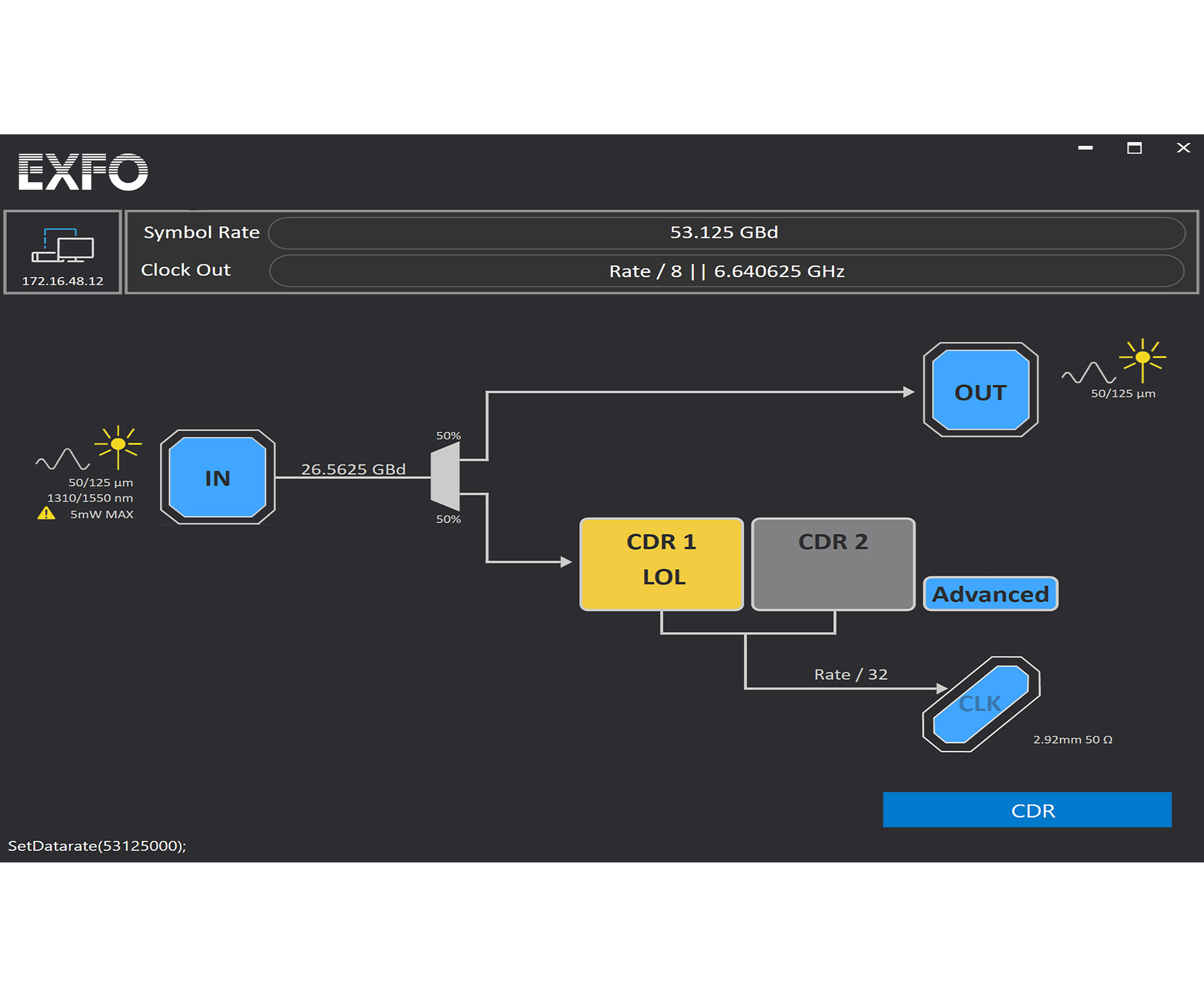Open the Clock Out rate selector
The image size is (1204, 1004).
(726, 271)
